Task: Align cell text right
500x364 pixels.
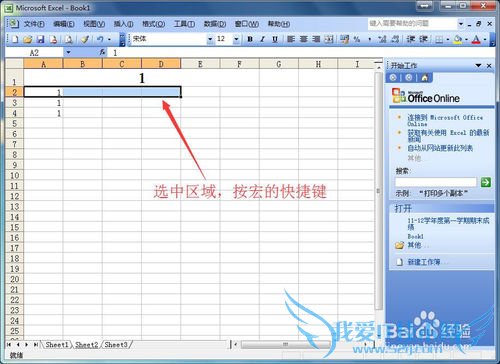Action: pyautogui.click(x=316, y=39)
